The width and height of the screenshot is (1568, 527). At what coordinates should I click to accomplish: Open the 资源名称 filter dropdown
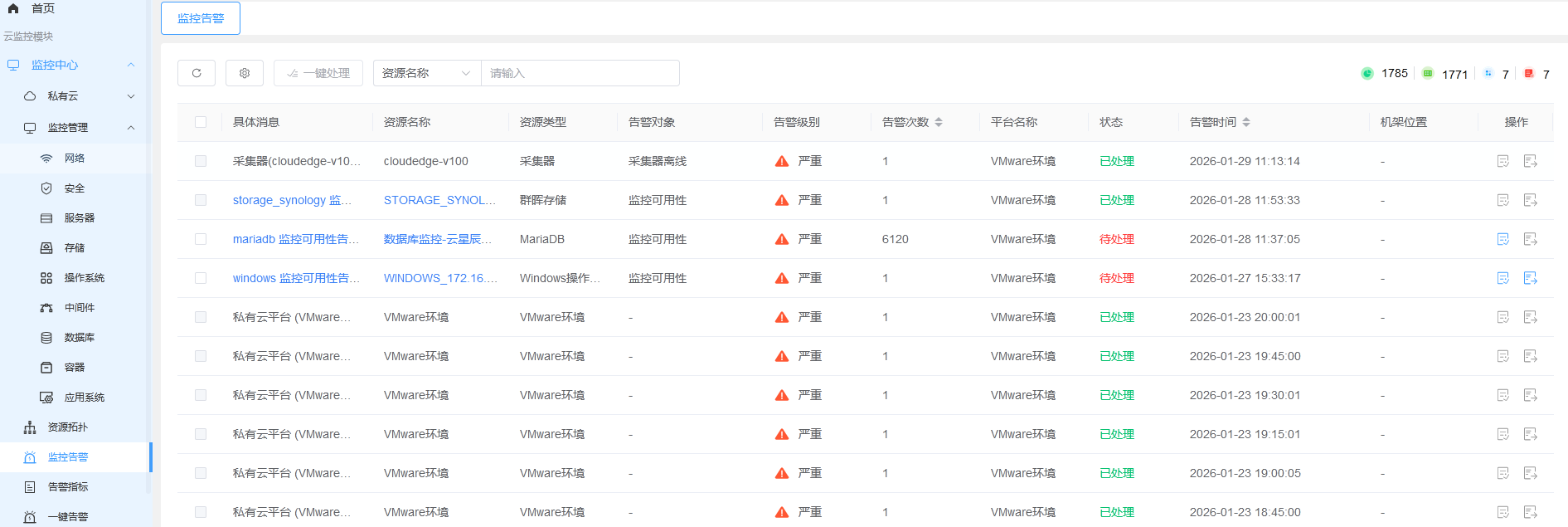tap(427, 73)
